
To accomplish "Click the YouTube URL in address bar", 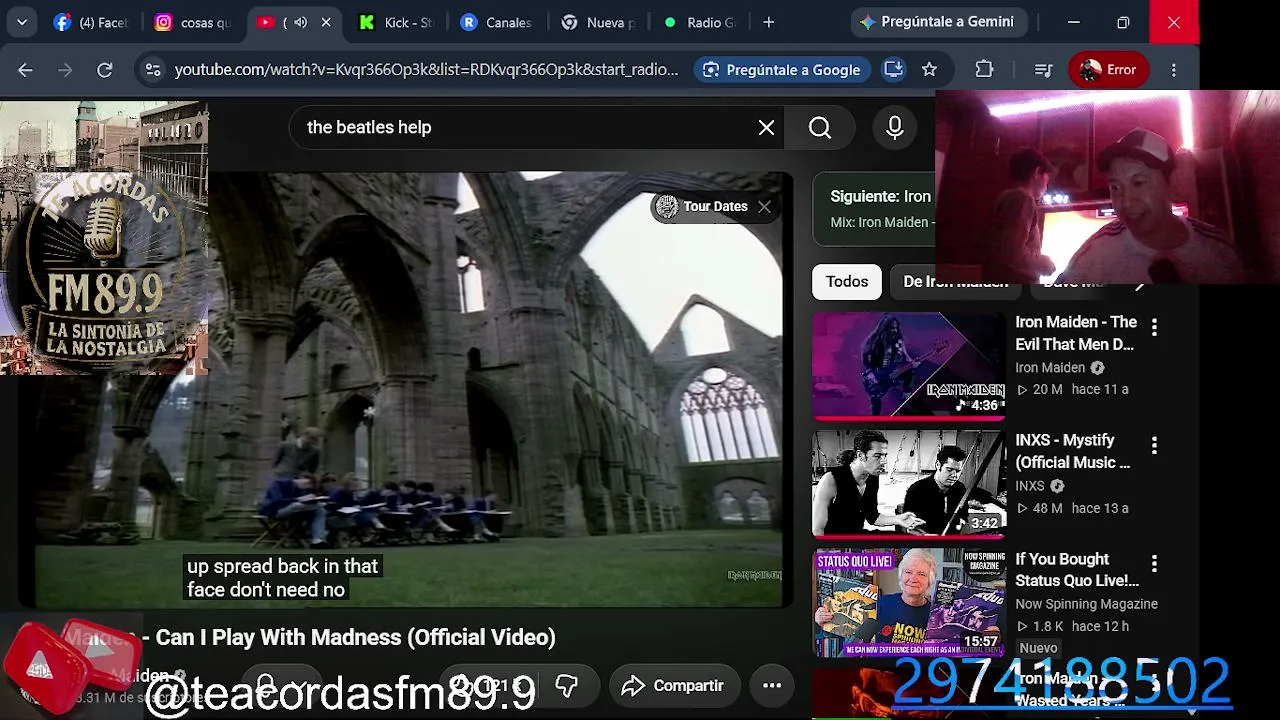I will click(x=426, y=69).
